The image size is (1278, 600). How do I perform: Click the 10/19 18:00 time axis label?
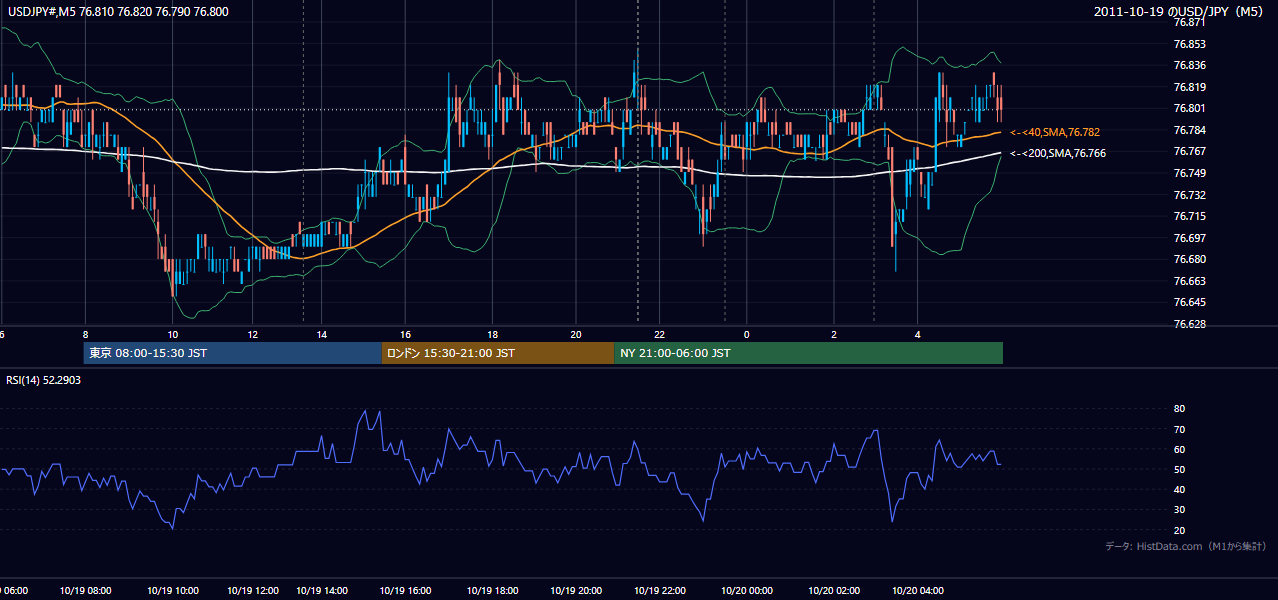coord(492,591)
